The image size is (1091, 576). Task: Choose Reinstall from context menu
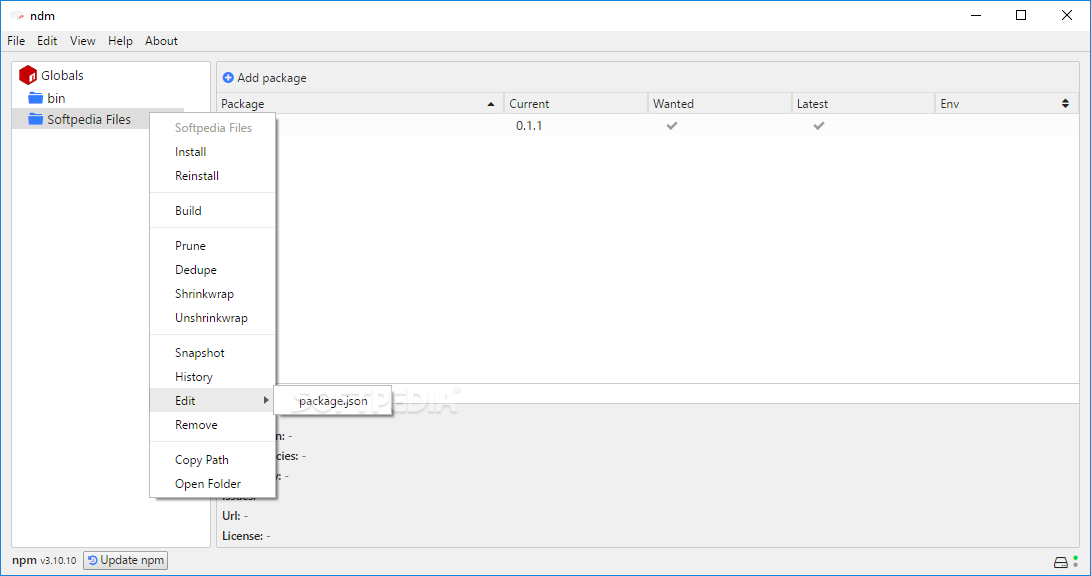click(213, 176)
